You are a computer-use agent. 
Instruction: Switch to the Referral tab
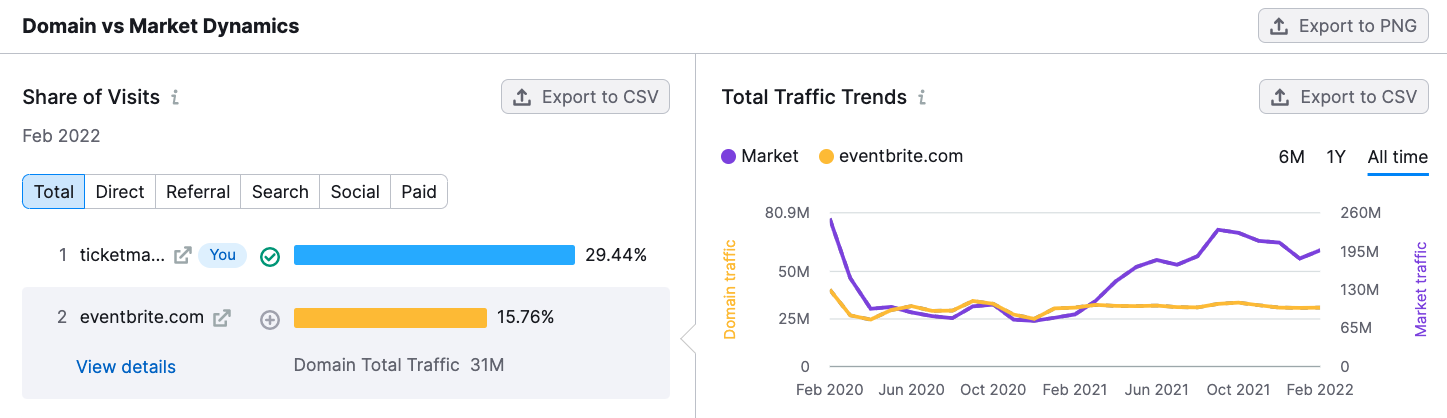(198, 192)
